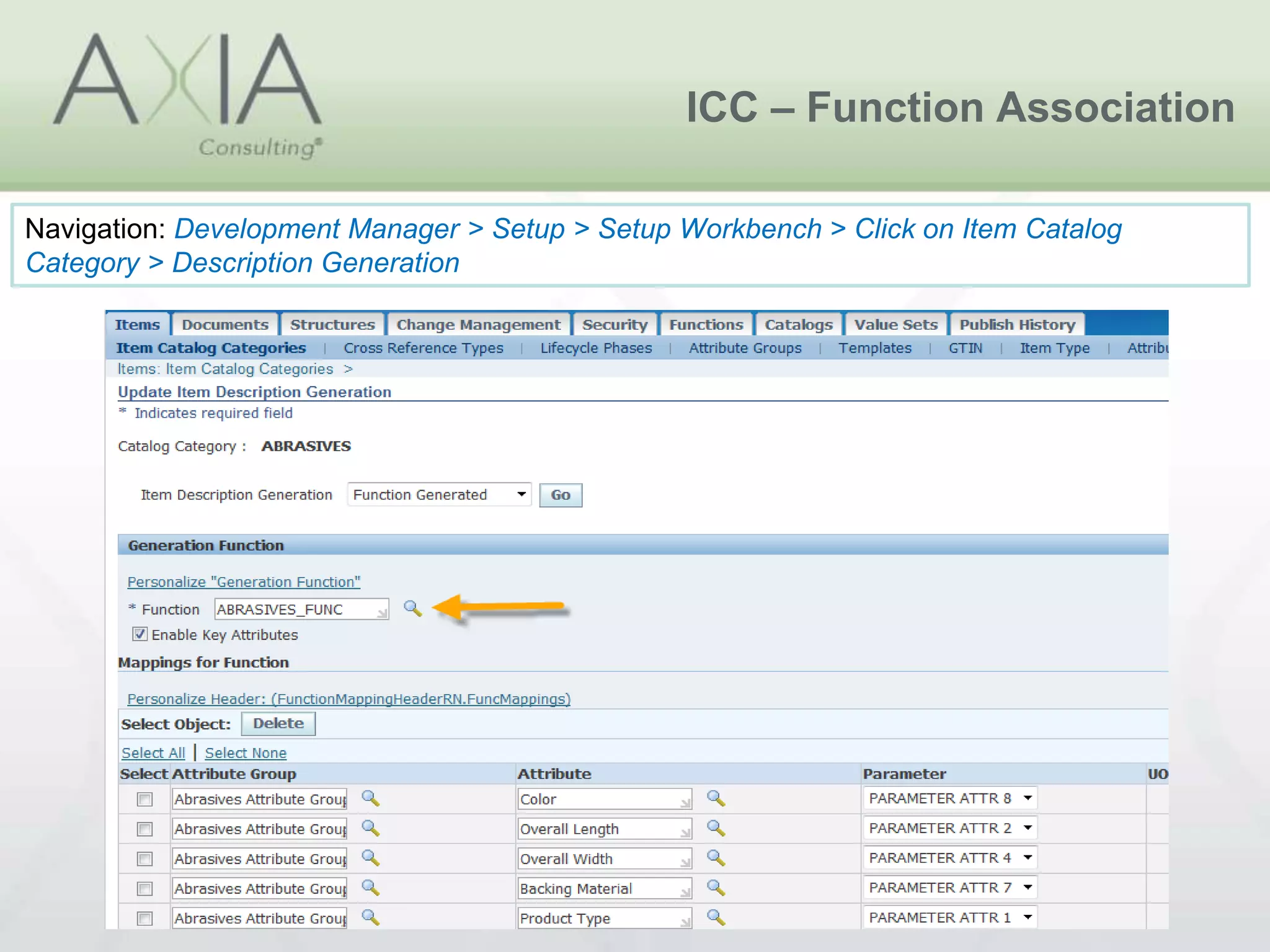Search Attribute Group in Color row
The image size is (1270, 952).
[370, 798]
